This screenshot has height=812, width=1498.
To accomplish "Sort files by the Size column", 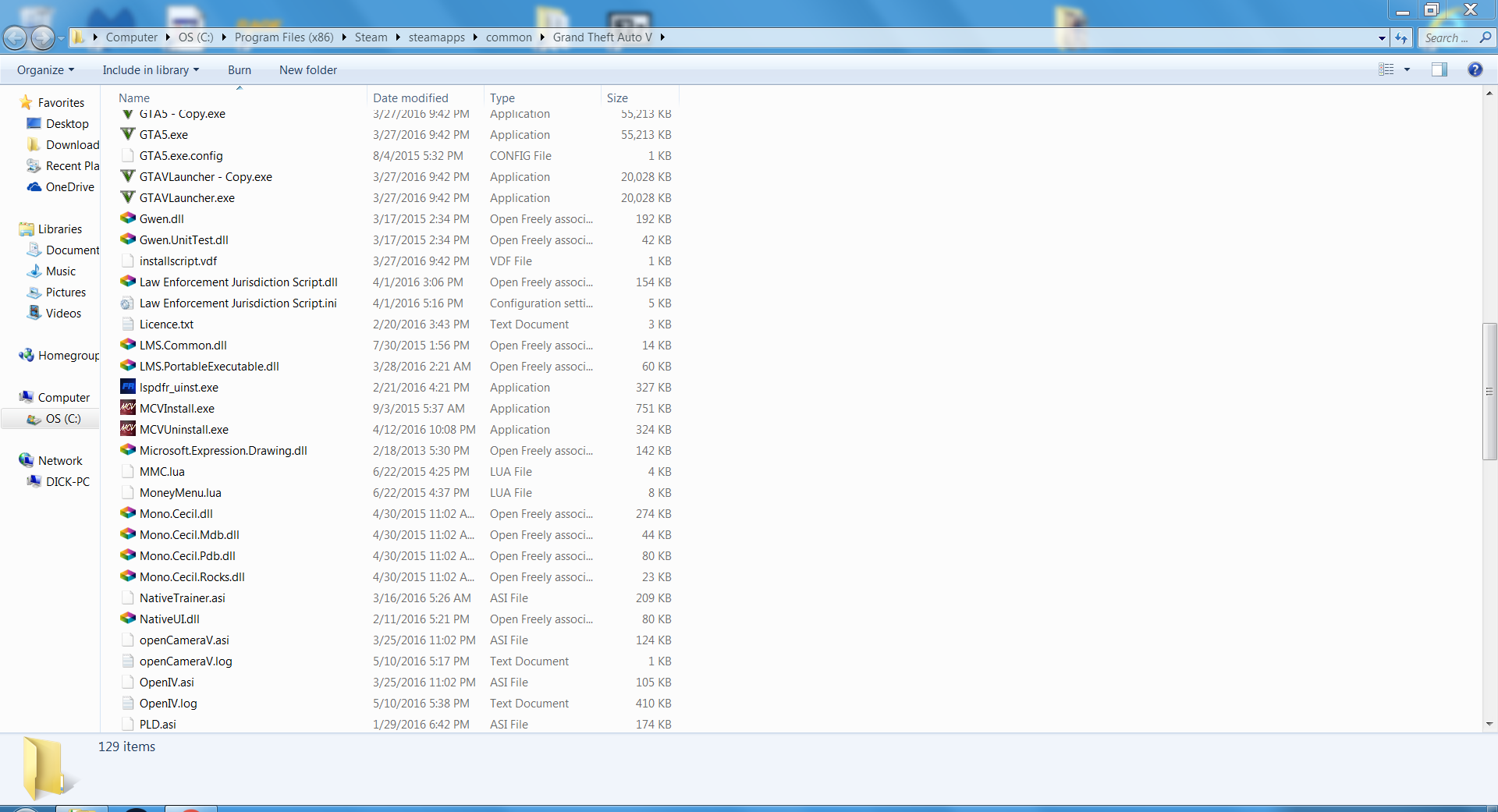I will pyautogui.click(x=640, y=98).
